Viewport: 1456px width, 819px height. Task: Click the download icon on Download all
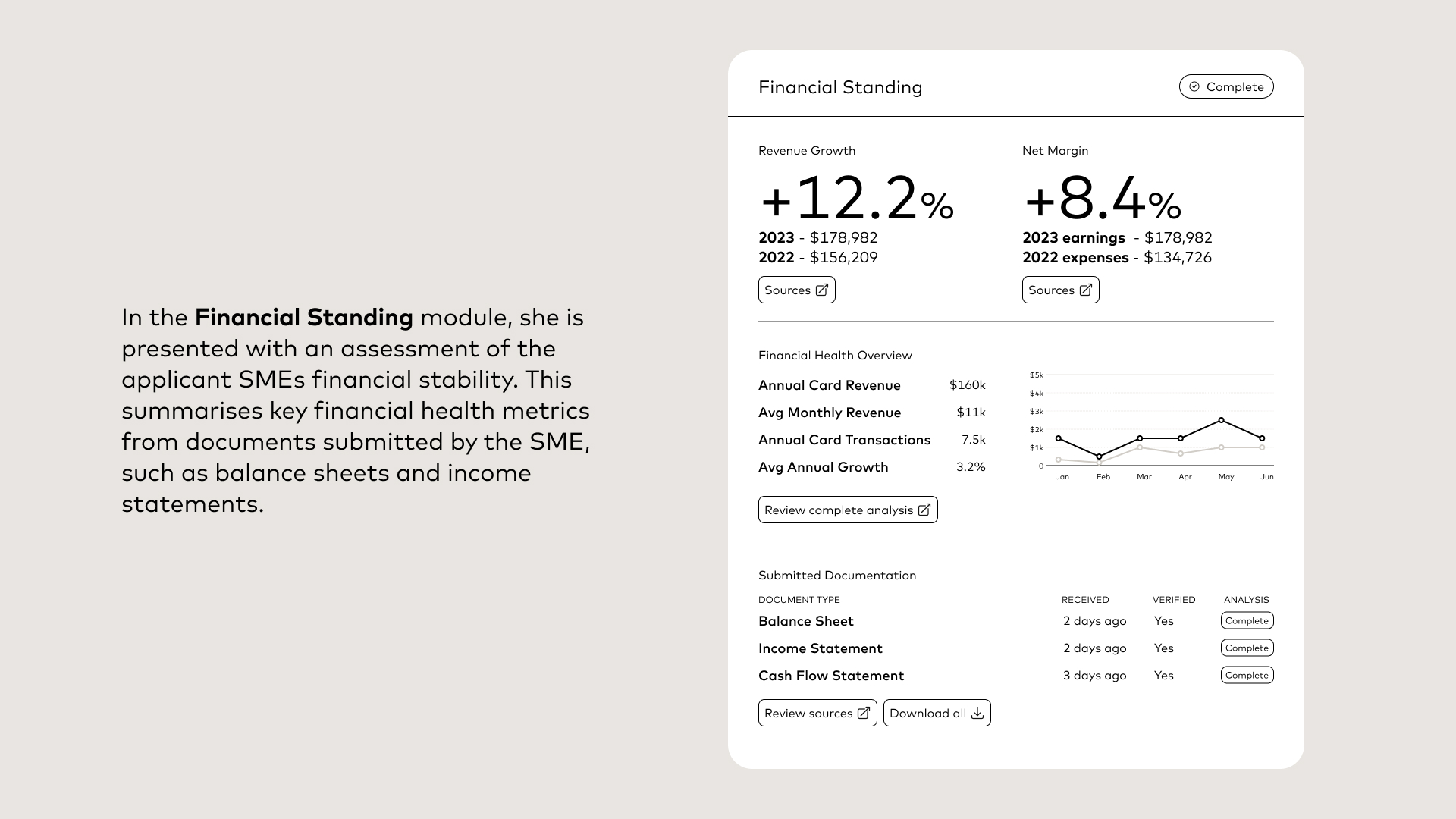coord(978,713)
